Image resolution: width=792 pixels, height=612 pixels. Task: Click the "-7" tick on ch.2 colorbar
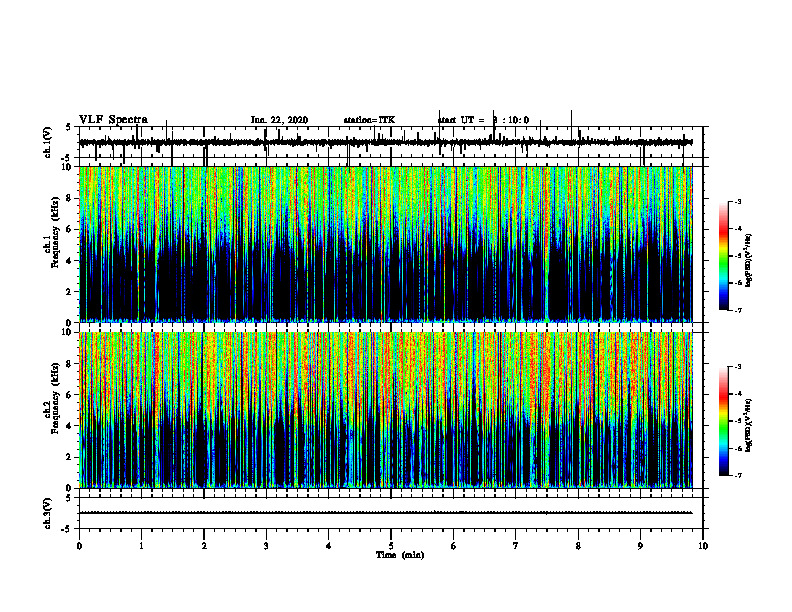[738, 475]
